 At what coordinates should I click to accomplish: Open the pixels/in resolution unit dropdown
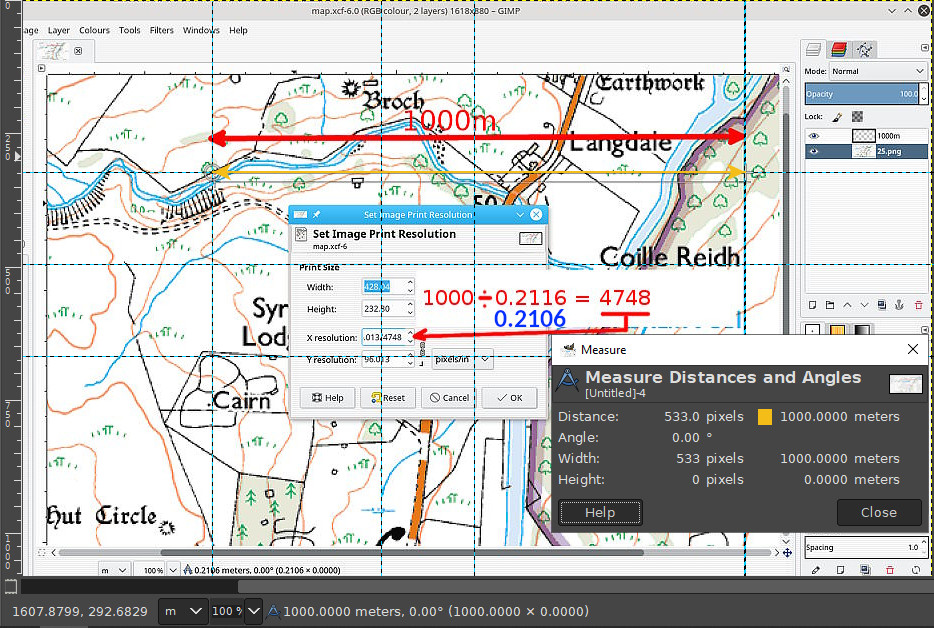click(x=468, y=359)
